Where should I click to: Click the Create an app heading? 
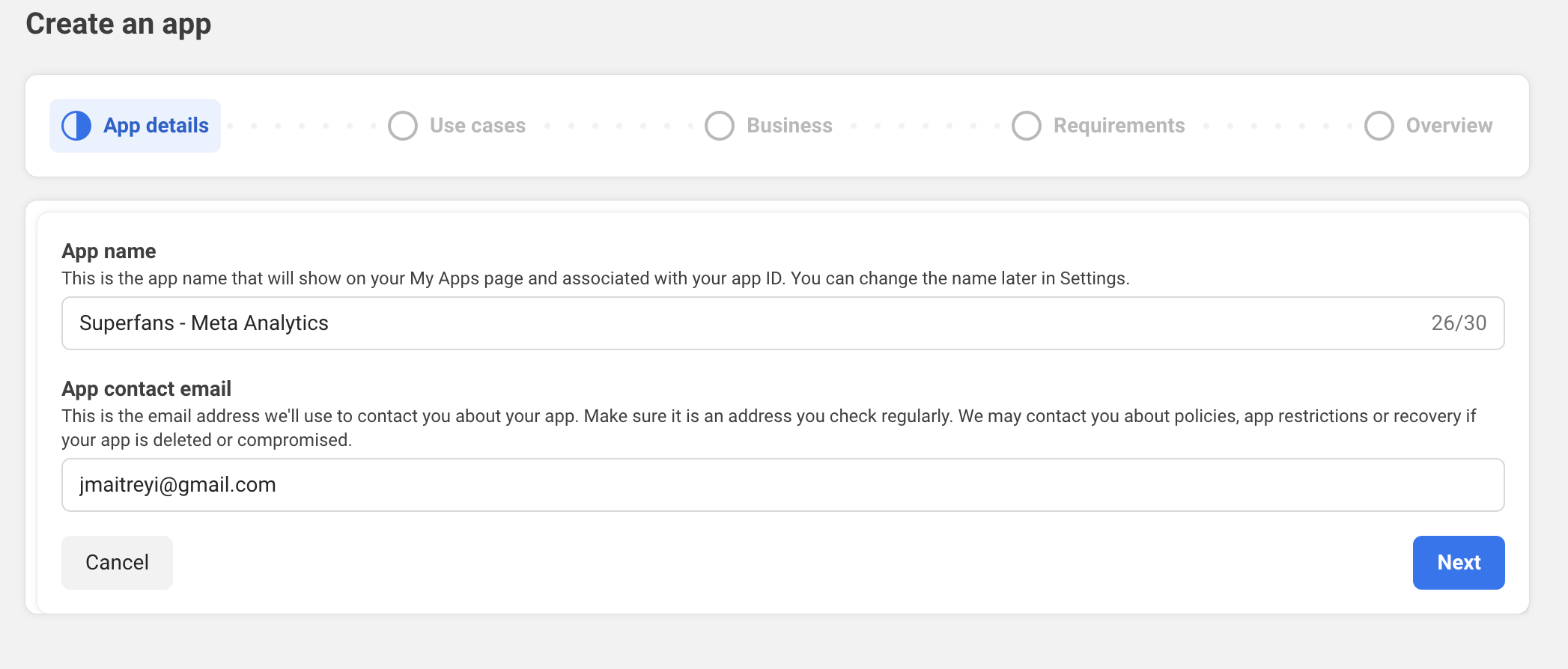118,24
